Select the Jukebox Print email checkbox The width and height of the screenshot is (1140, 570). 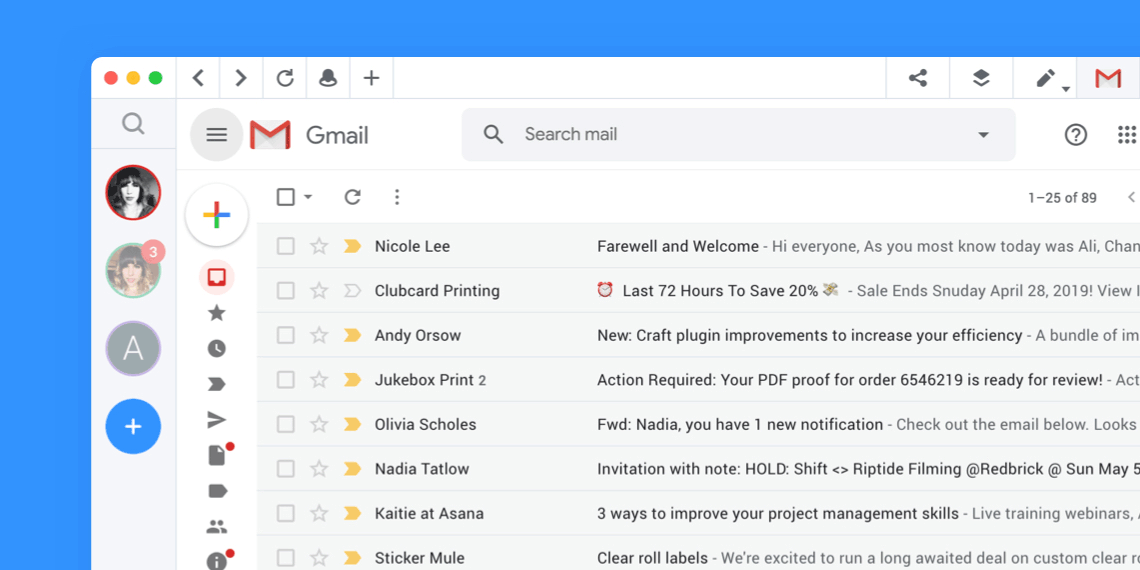click(286, 380)
